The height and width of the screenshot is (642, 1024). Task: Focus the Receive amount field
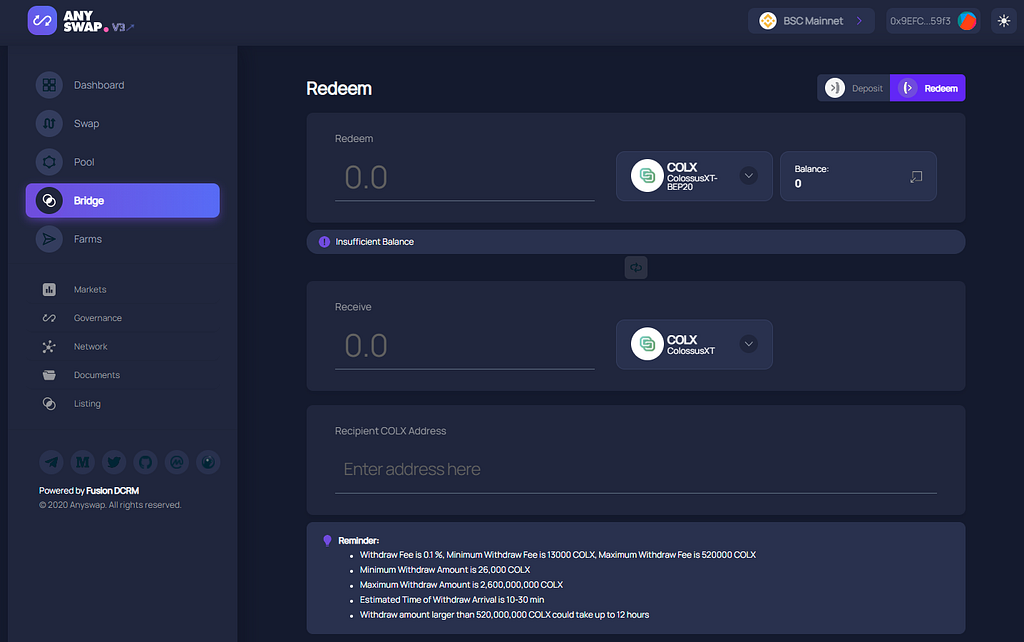coord(464,346)
